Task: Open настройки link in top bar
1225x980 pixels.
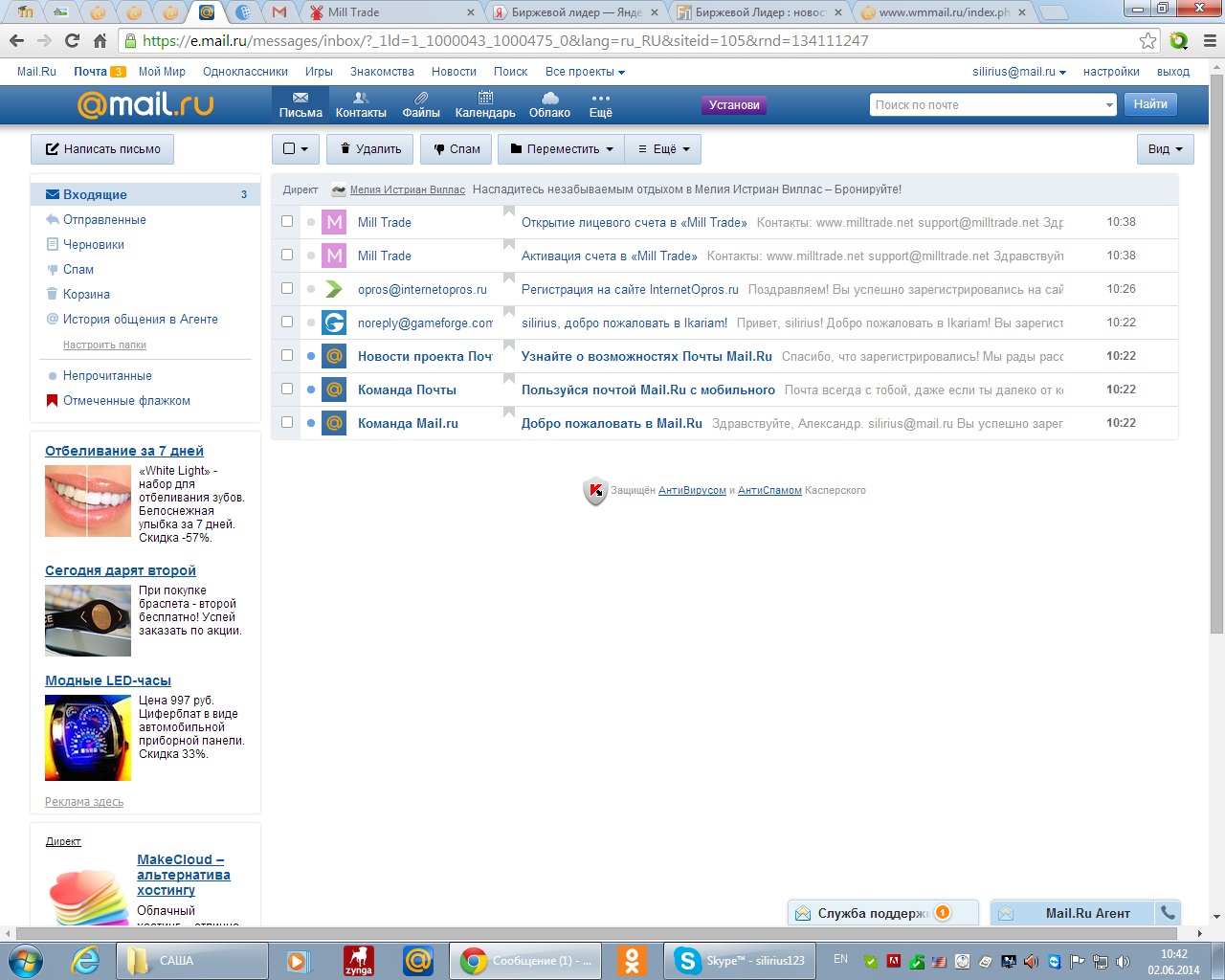Action: pos(1111,72)
